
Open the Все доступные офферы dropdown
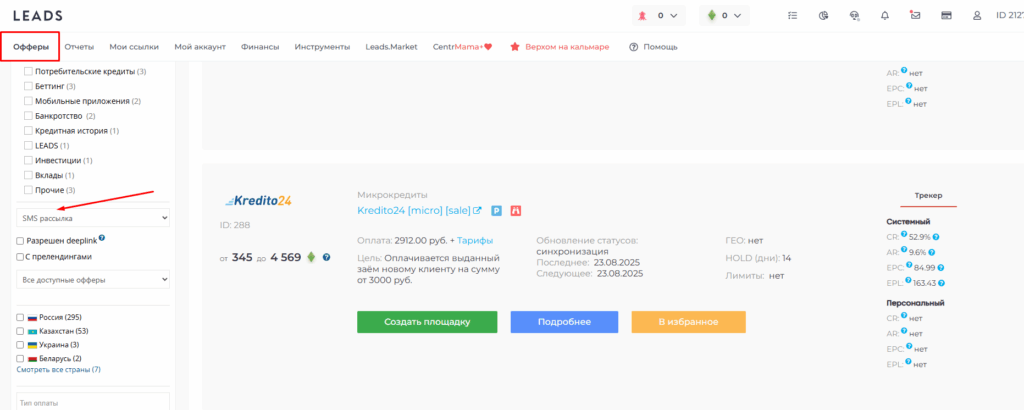pos(93,280)
